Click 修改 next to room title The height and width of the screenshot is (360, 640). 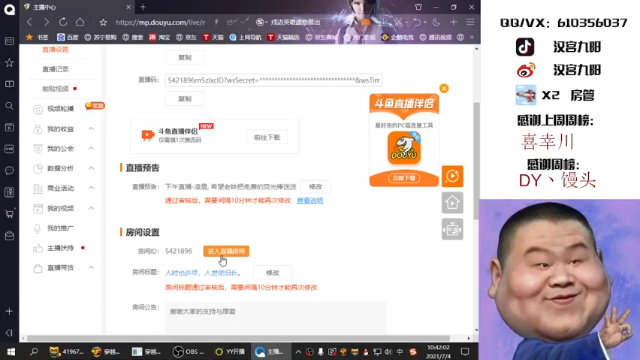point(272,273)
